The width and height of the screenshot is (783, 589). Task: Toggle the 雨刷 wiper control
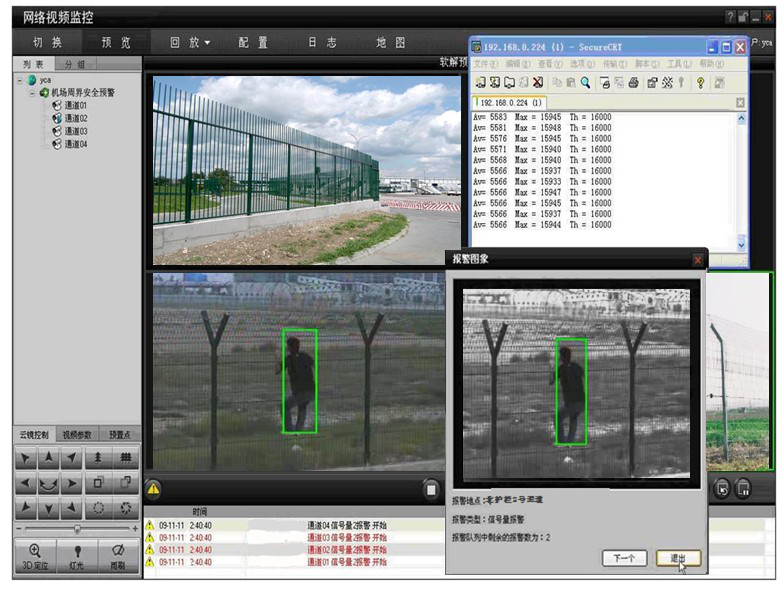pyautogui.click(x=118, y=555)
